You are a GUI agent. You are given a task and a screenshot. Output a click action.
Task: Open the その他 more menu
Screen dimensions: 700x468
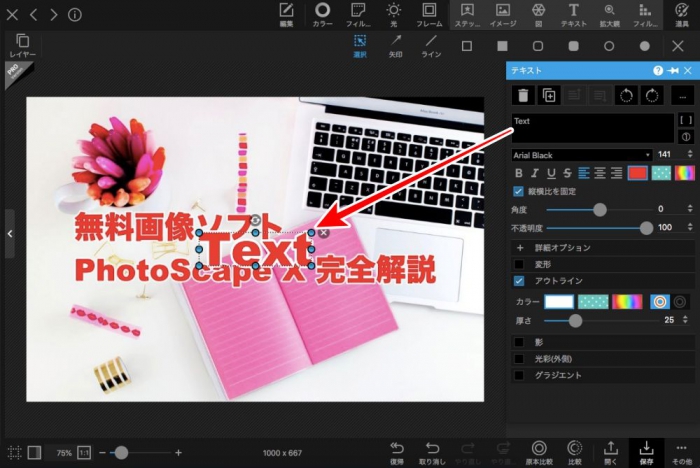point(681,453)
